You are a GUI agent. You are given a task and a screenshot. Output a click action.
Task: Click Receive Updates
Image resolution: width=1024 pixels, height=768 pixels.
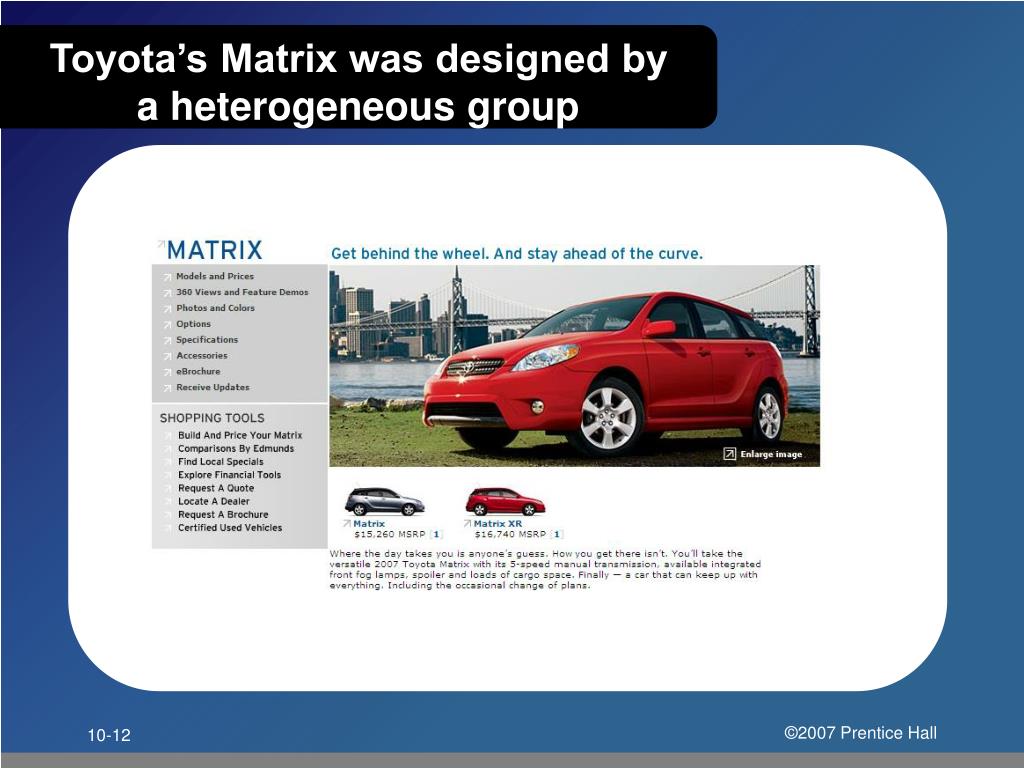213,387
